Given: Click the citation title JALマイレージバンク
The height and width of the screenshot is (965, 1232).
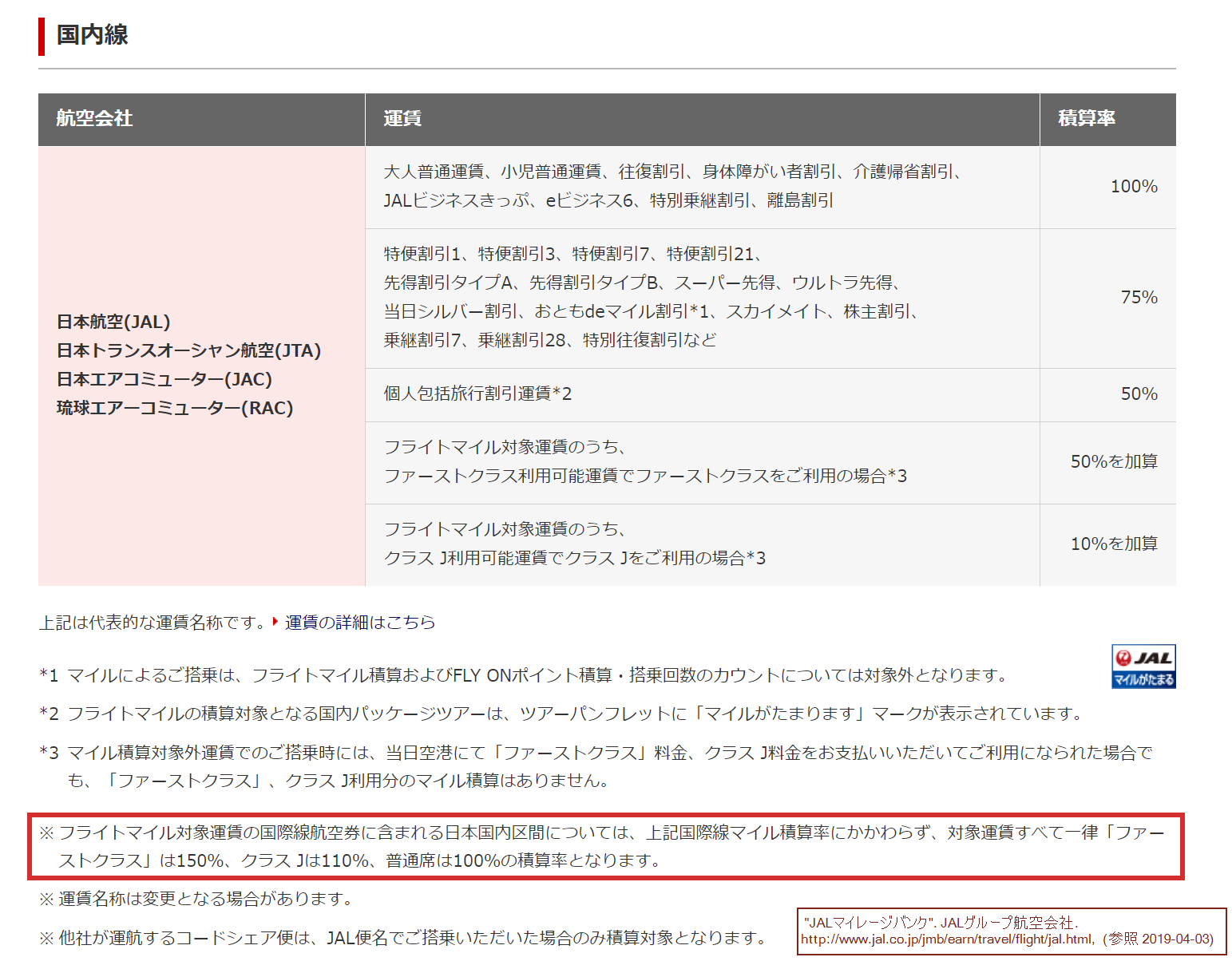Looking at the screenshot, I should coord(870,923).
